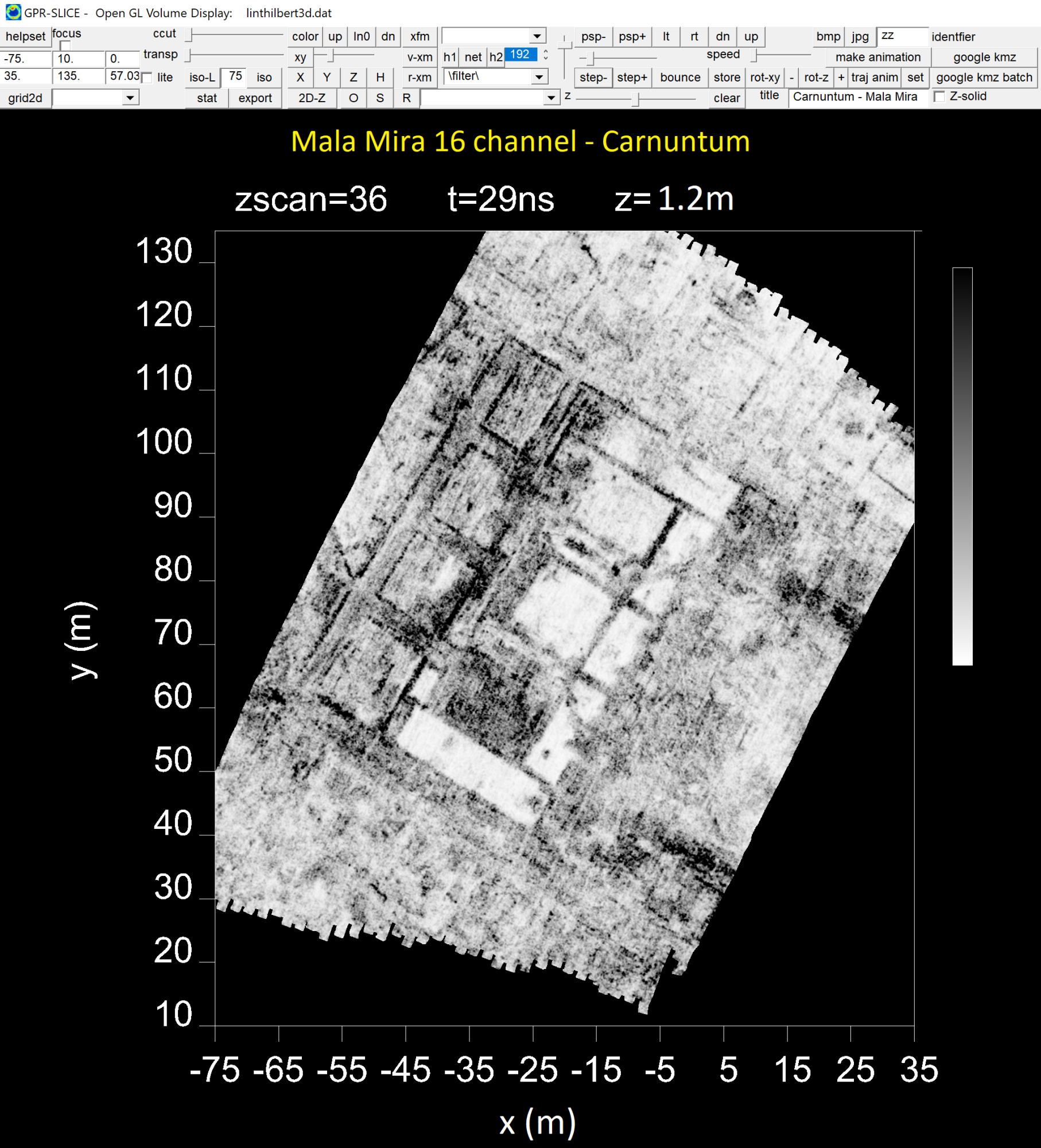Expand the \filter\ dropdown
This screenshot has width=1041, height=1148.
539,77
